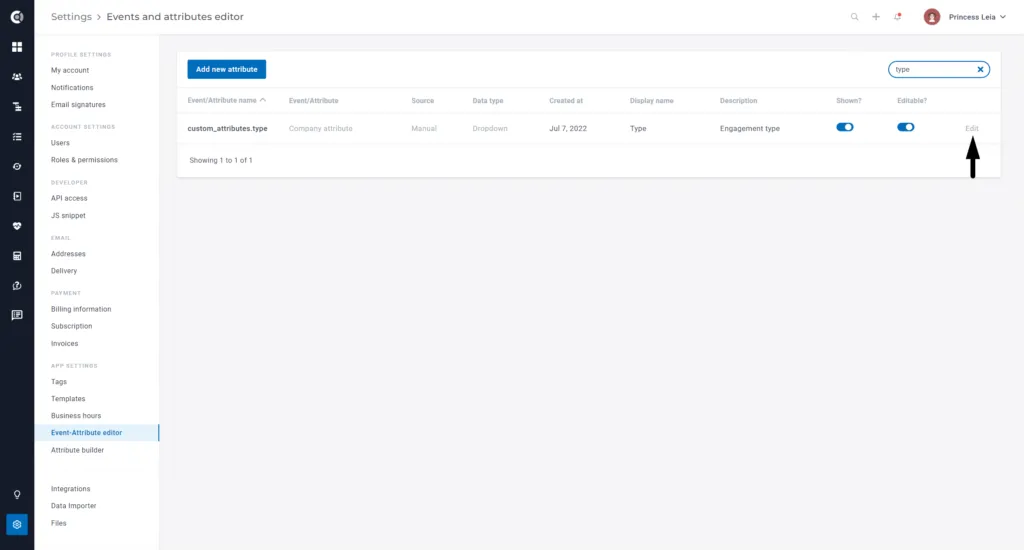Open Templates settings page
This screenshot has height=550, width=1024.
coord(68,398)
